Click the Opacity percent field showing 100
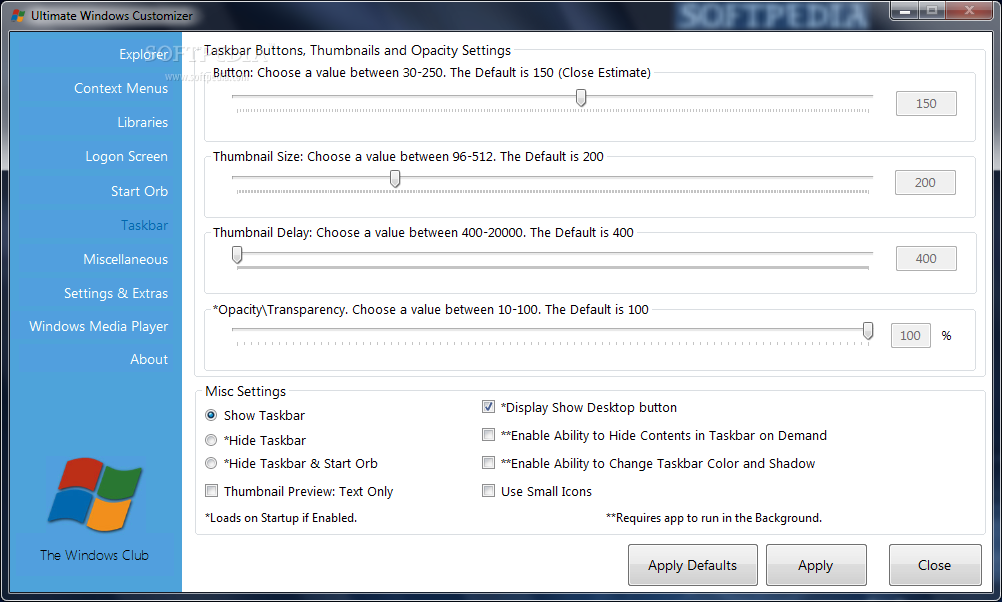This screenshot has width=1002, height=602. (911, 336)
